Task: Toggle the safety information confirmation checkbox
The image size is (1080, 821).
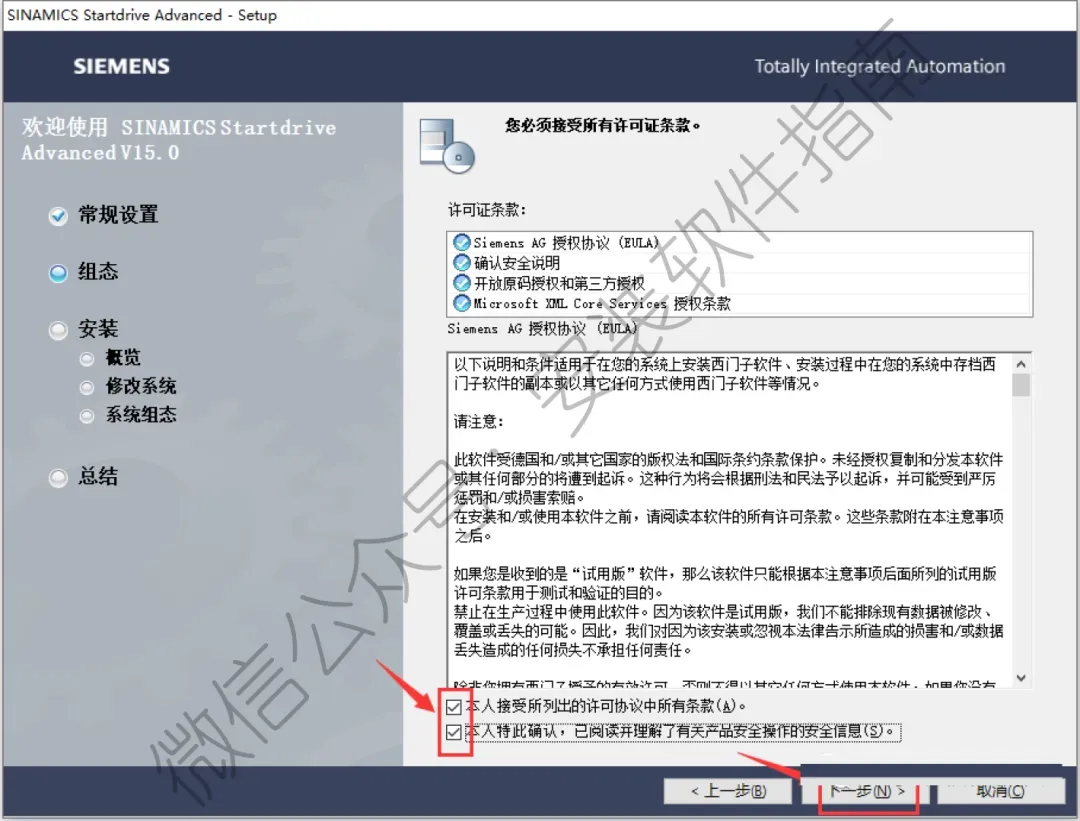Action: pyautogui.click(x=454, y=731)
